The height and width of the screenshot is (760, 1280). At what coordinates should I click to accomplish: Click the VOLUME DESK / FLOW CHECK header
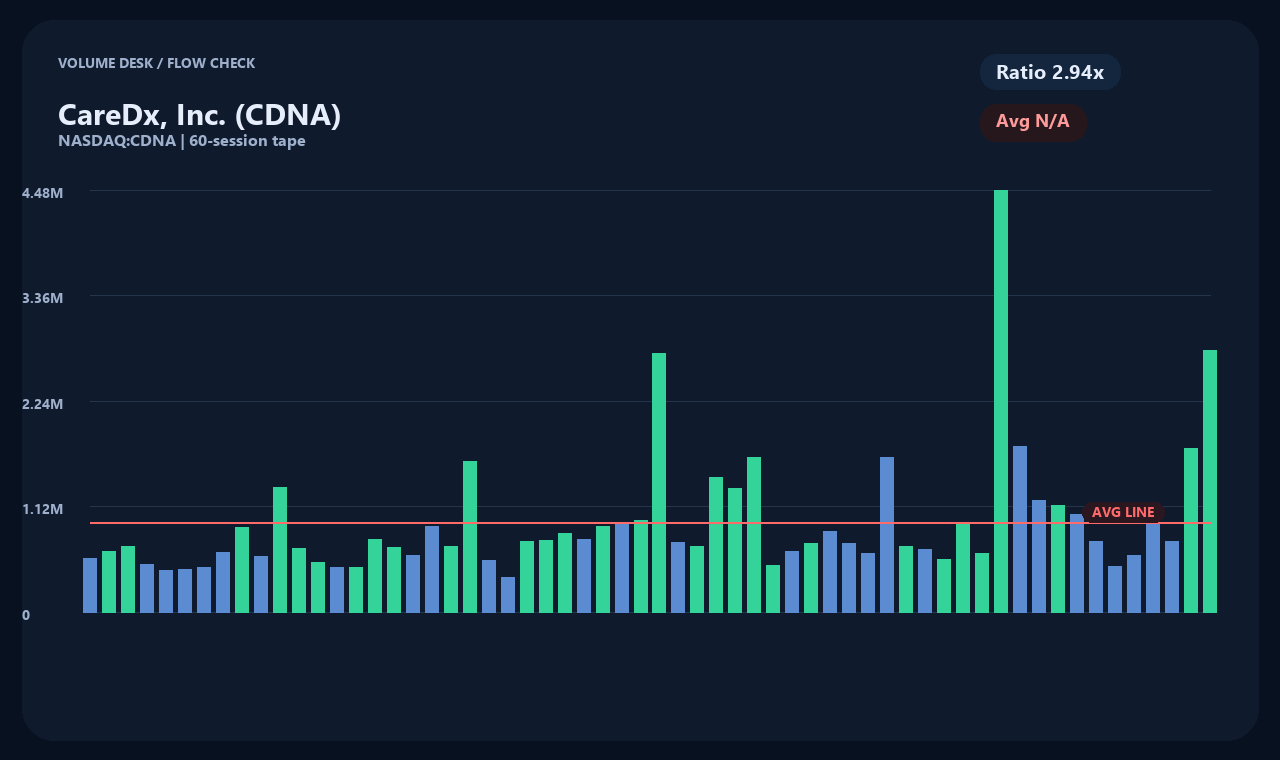(156, 63)
